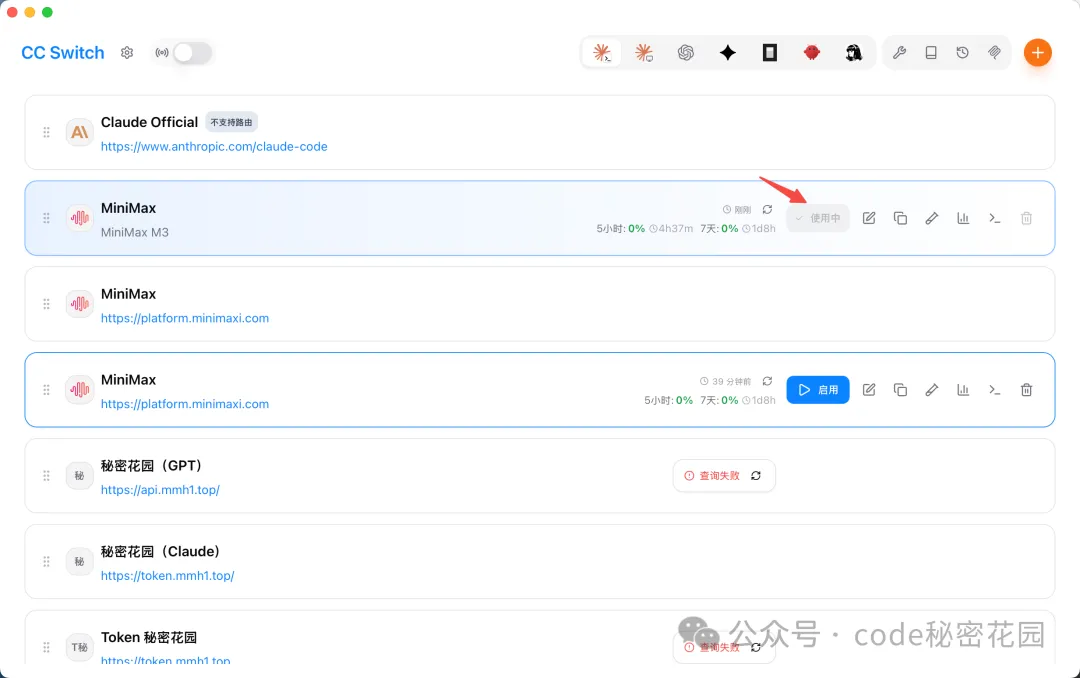Delete the provider in the 启用 row
The width and height of the screenshot is (1080, 678).
[x=1026, y=390]
